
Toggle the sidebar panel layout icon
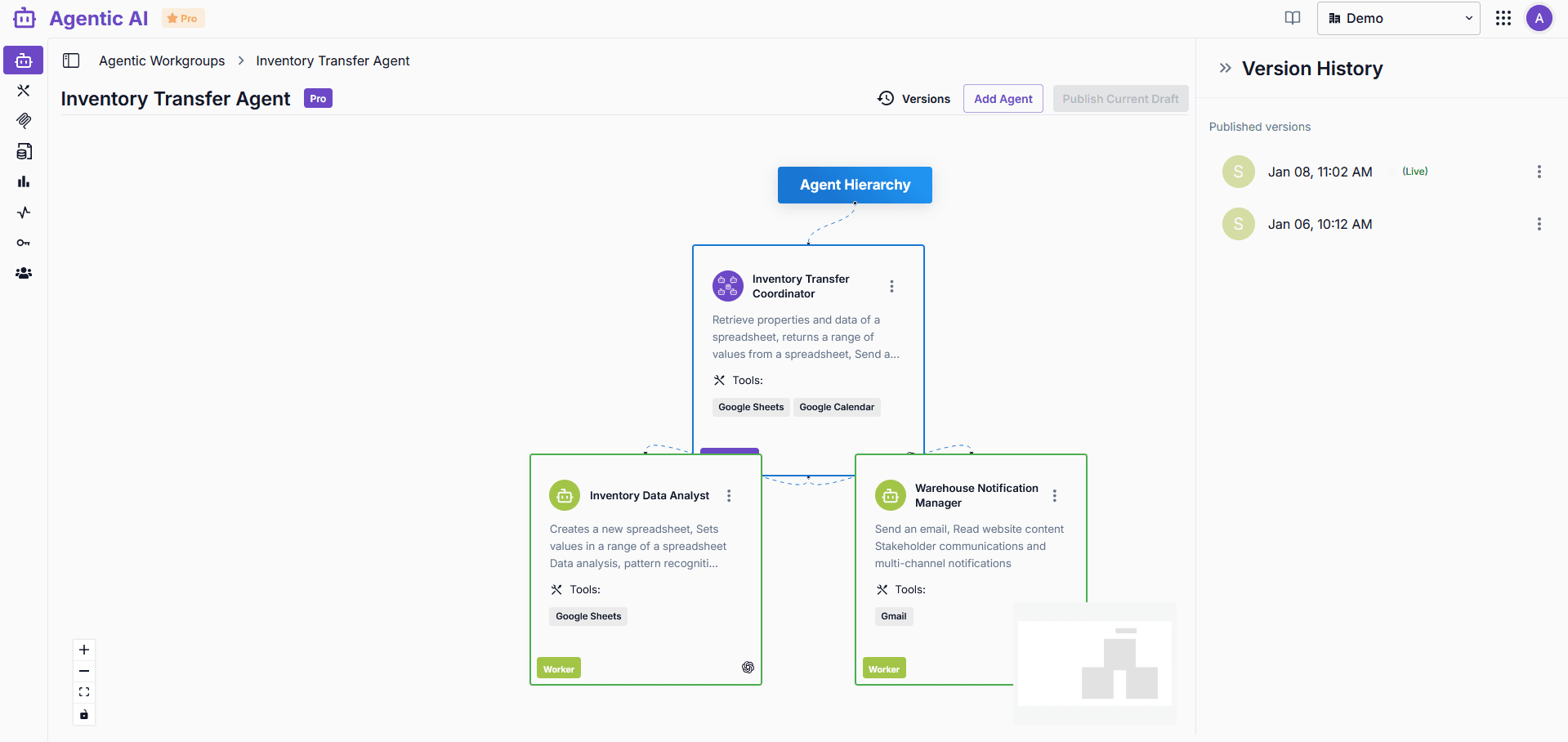tap(71, 60)
